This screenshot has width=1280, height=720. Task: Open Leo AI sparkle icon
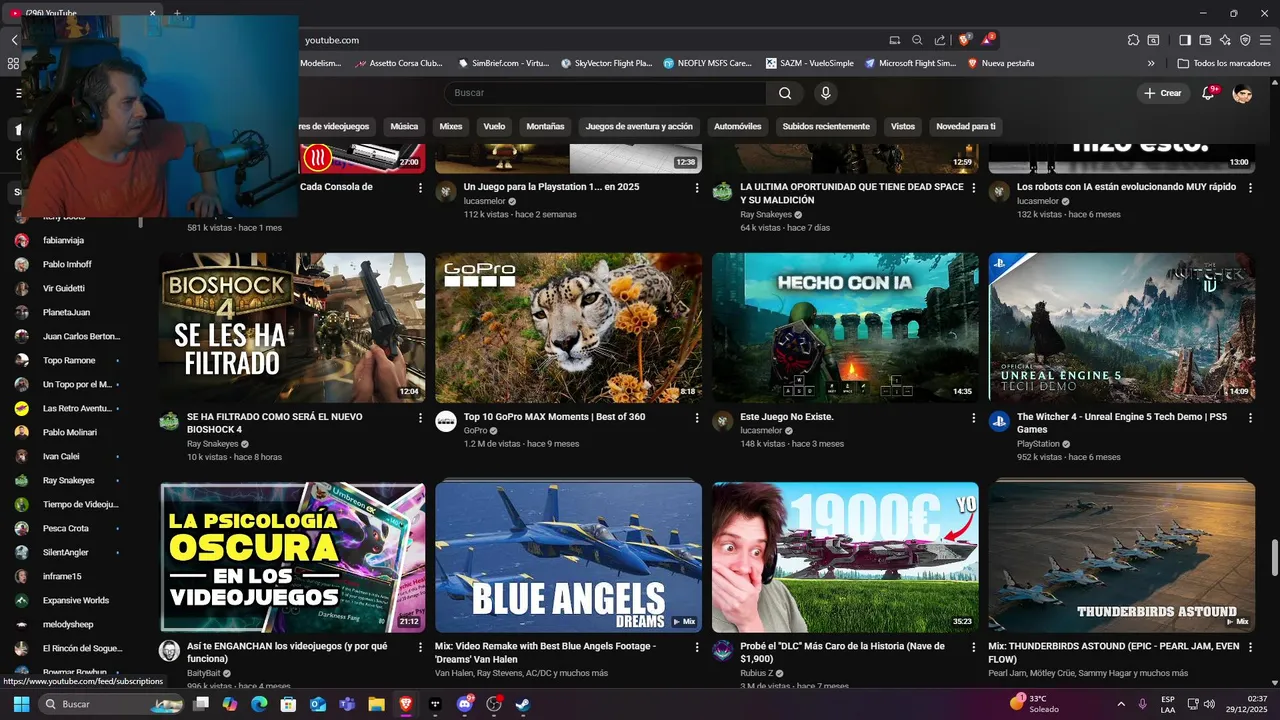point(1225,40)
